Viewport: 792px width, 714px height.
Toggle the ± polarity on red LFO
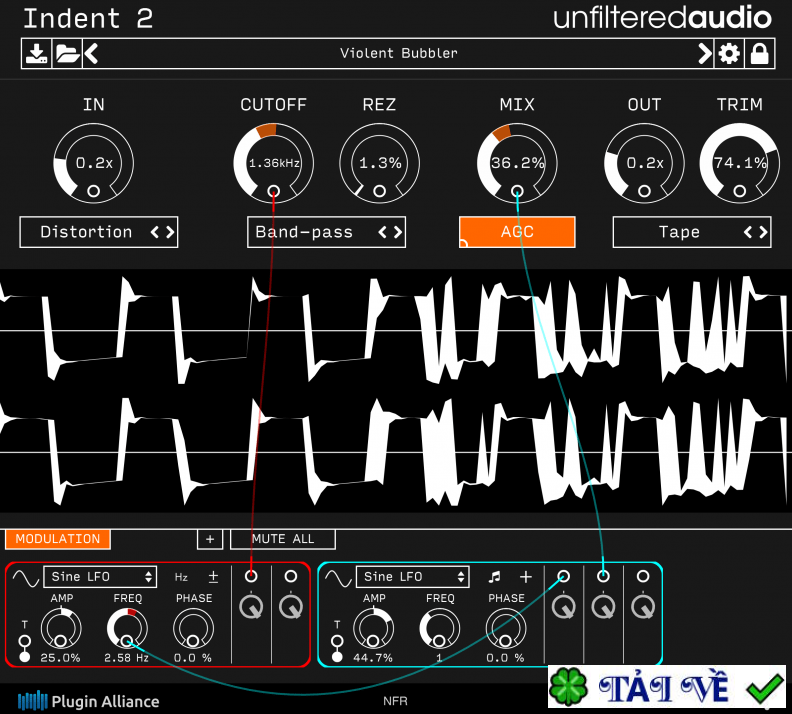click(213, 577)
